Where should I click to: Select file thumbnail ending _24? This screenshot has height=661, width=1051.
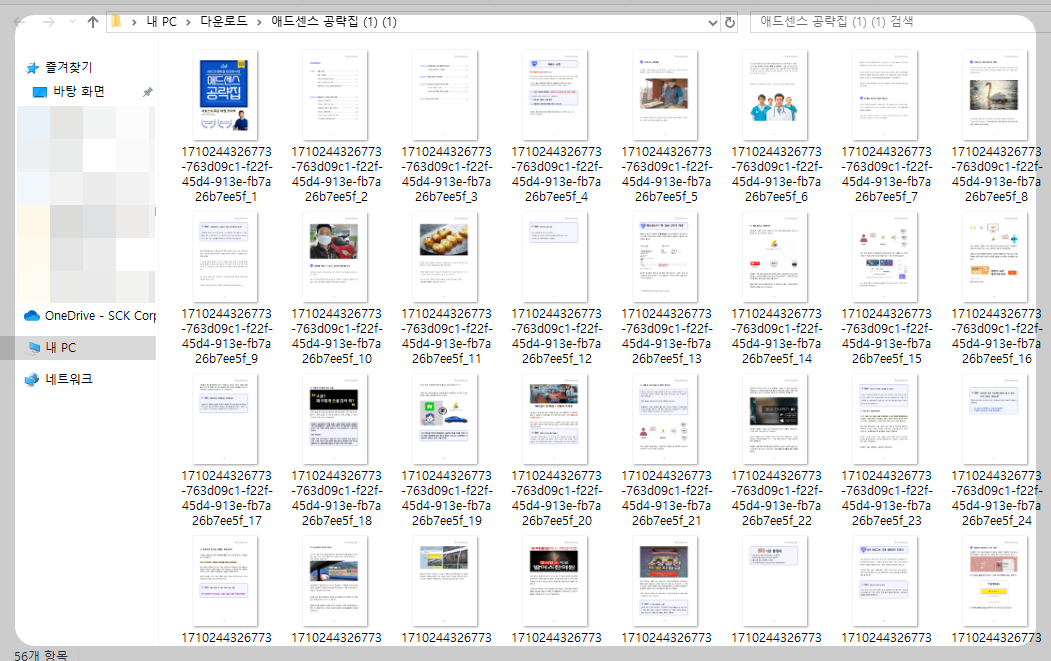[x=995, y=419]
